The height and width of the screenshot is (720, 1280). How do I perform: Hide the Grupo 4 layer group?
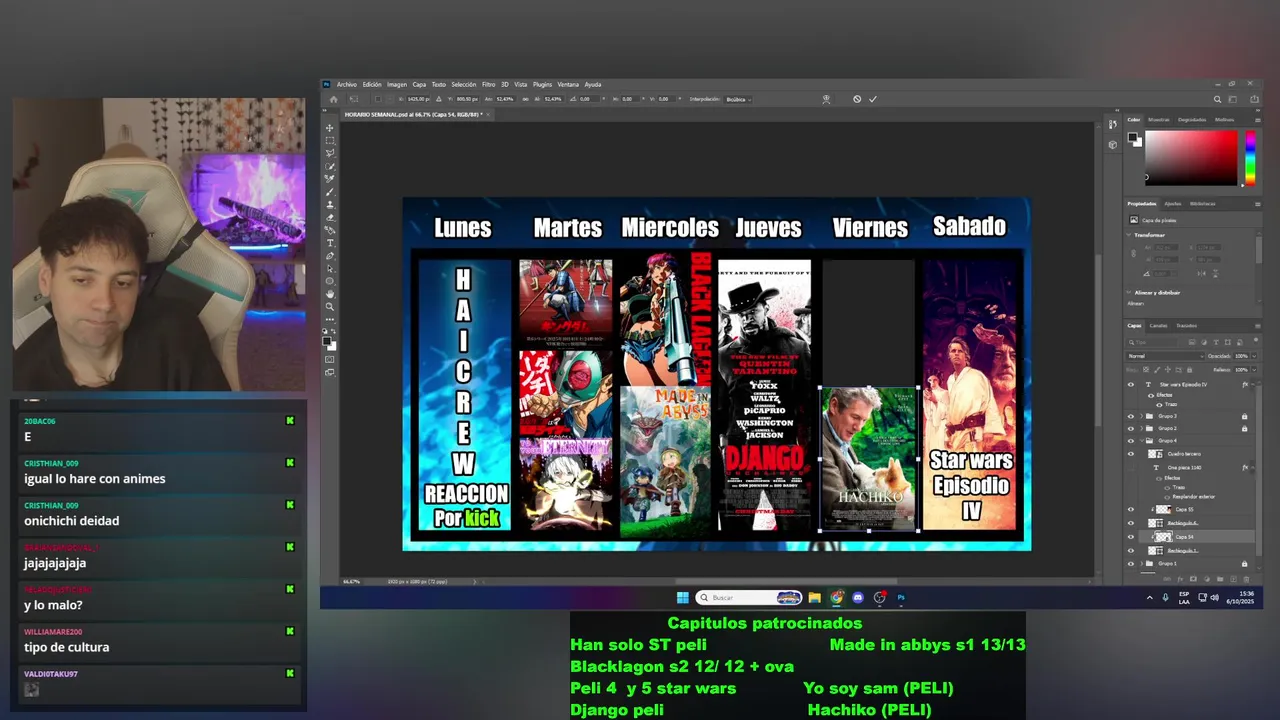(1131, 440)
